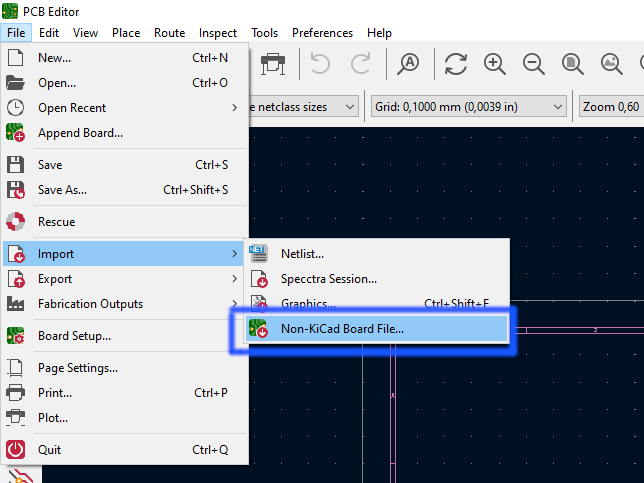Select Append Board... entry
The width and height of the screenshot is (644, 483).
(124, 133)
